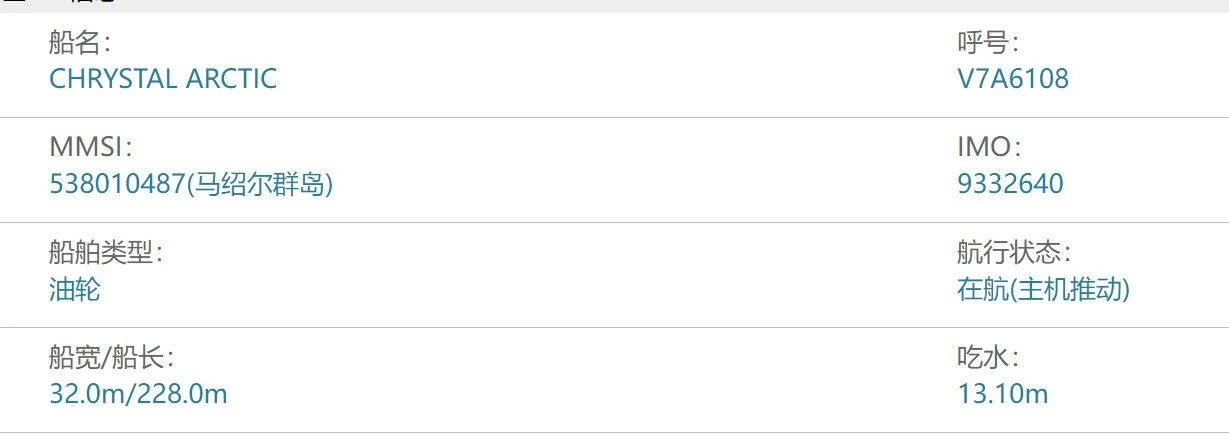
Task: Select the call sign value V7A6108
Action: [1013, 78]
